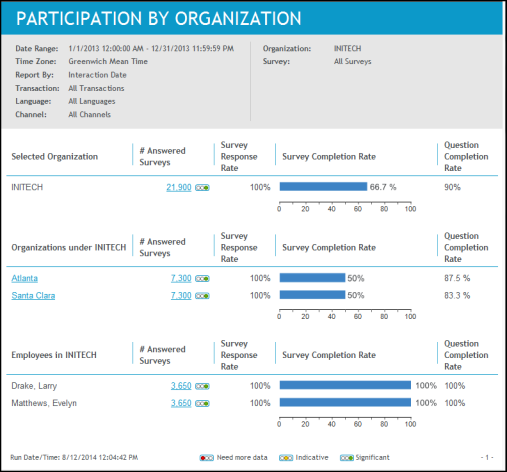Open Santa Clara's 7,300 answered surveys link
This screenshot has width=507, height=472.
click(181, 296)
